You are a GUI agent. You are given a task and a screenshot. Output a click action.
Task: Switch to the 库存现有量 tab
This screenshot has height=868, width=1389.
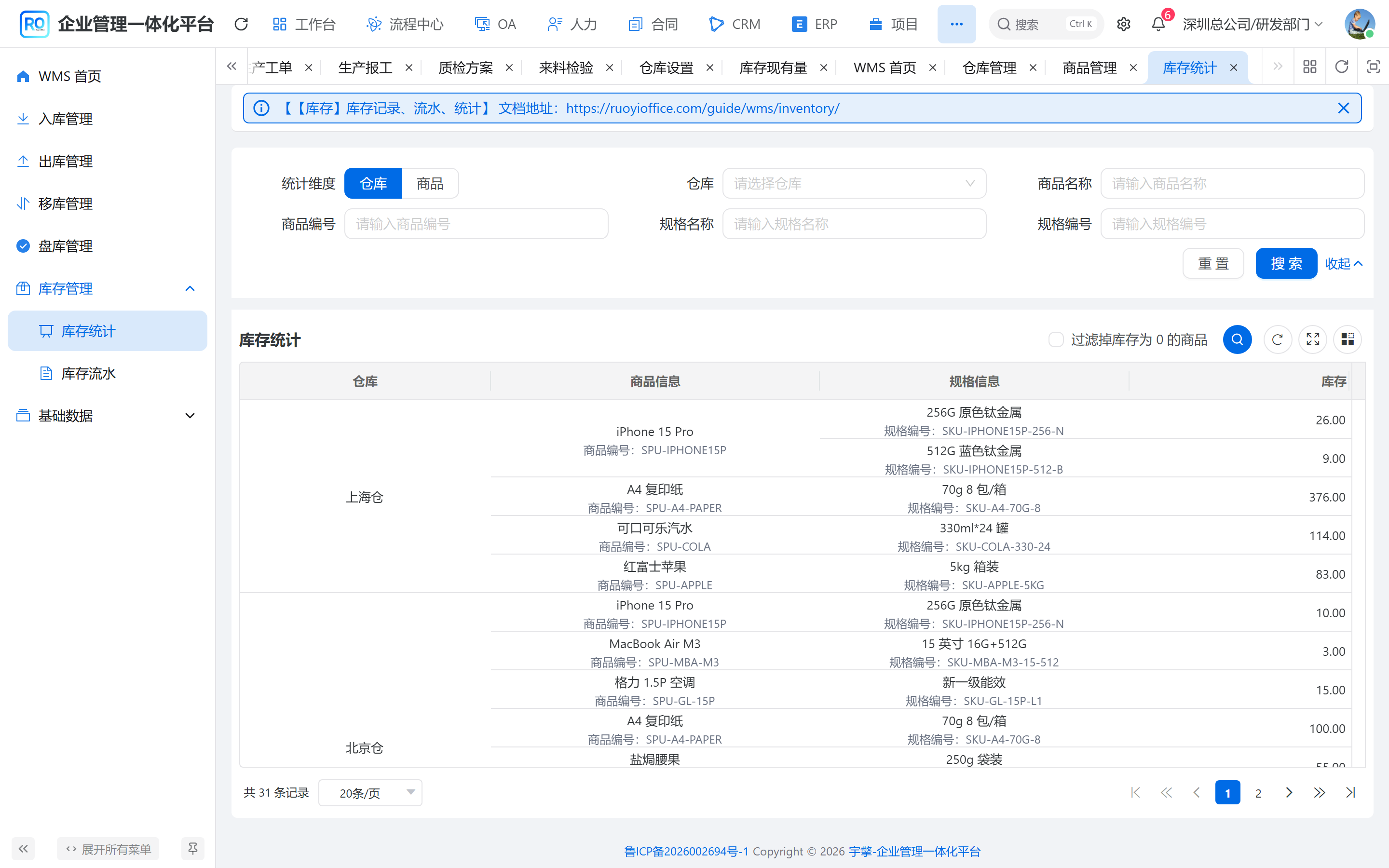pyautogui.click(x=773, y=68)
